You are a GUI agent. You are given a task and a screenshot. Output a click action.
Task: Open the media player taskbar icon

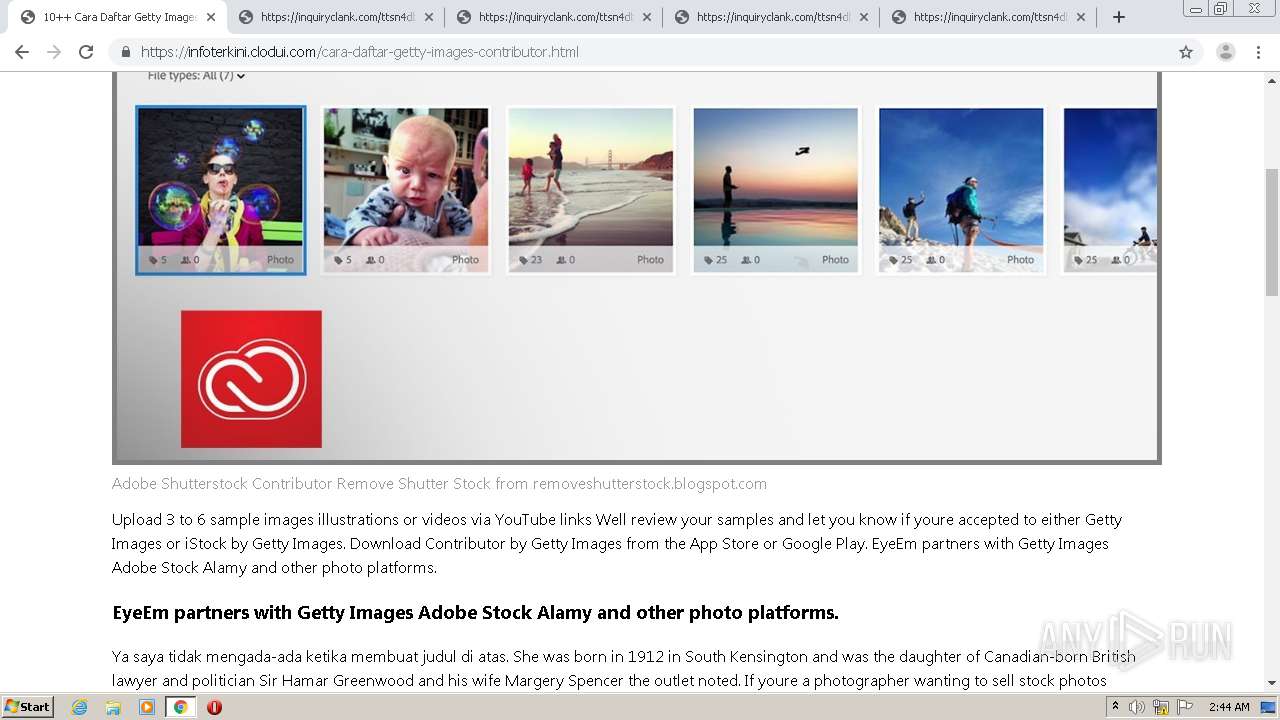(147, 707)
